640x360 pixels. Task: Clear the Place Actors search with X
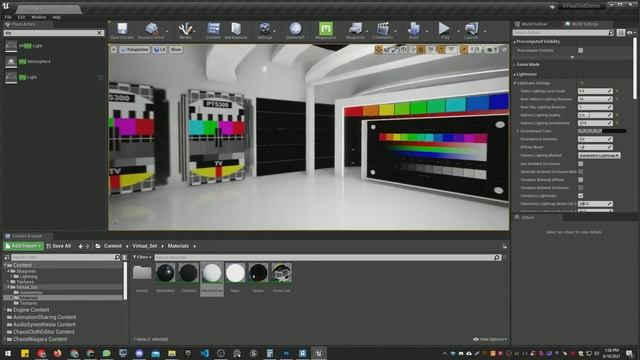99,33
